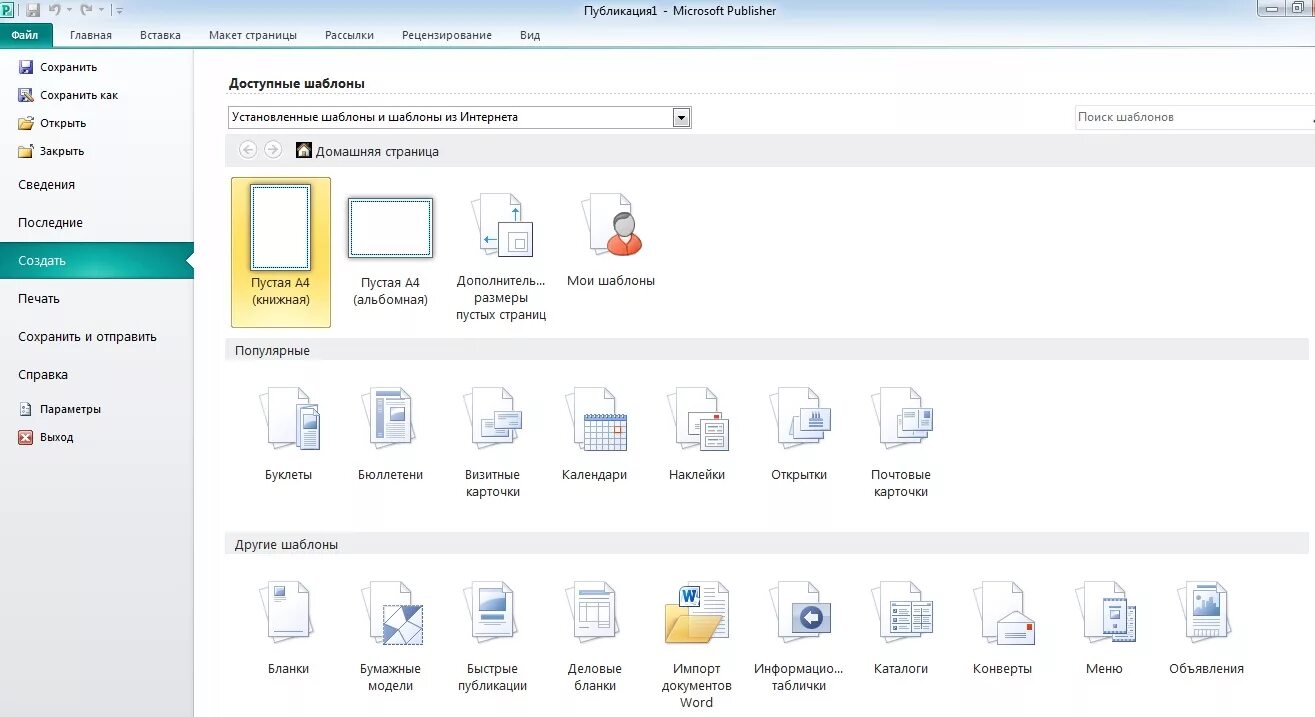Choose the Меню template category
The height and width of the screenshot is (717, 1315).
pyautogui.click(x=1105, y=628)
